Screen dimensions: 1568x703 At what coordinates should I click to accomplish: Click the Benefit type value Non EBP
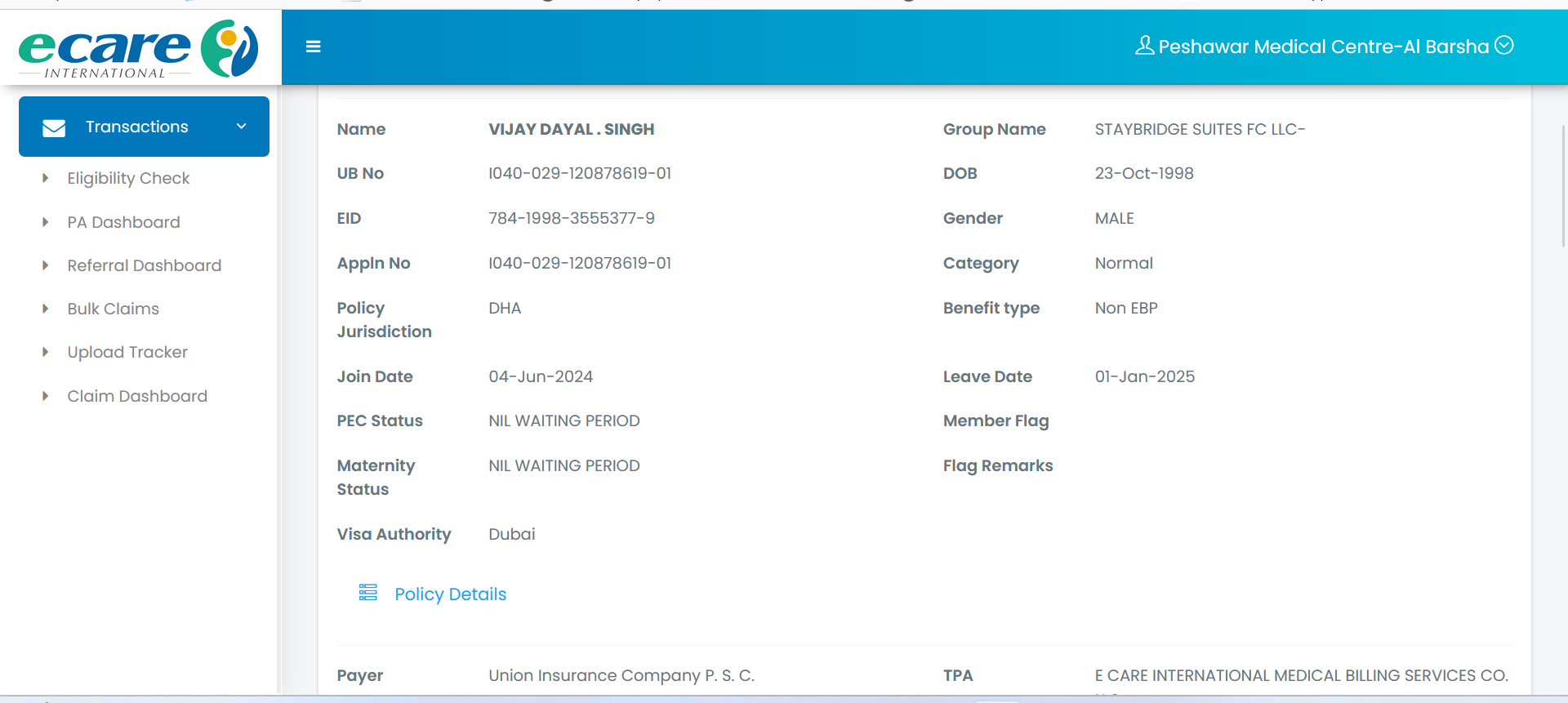pos(1126,308)
